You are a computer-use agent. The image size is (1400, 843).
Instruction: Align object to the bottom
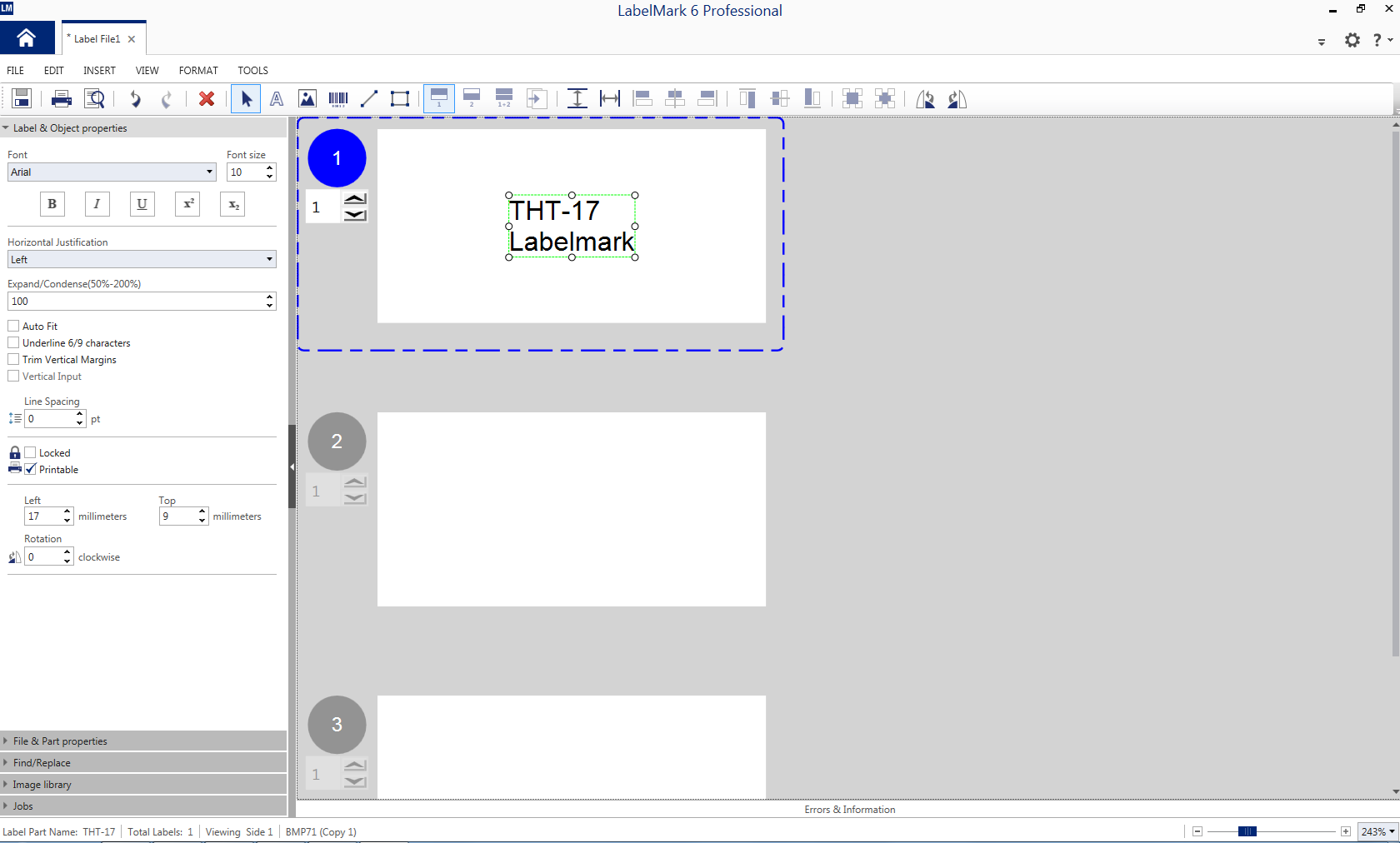pyautogui.click(x=812, y=99)
